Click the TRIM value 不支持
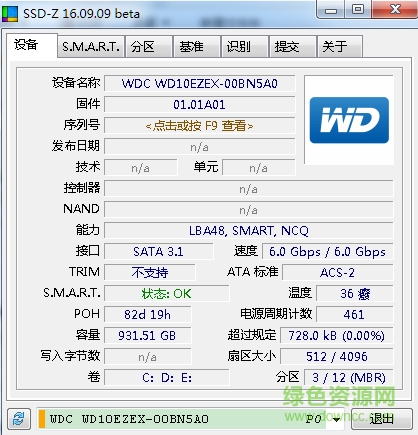418x435 pixels. [150, 273]
